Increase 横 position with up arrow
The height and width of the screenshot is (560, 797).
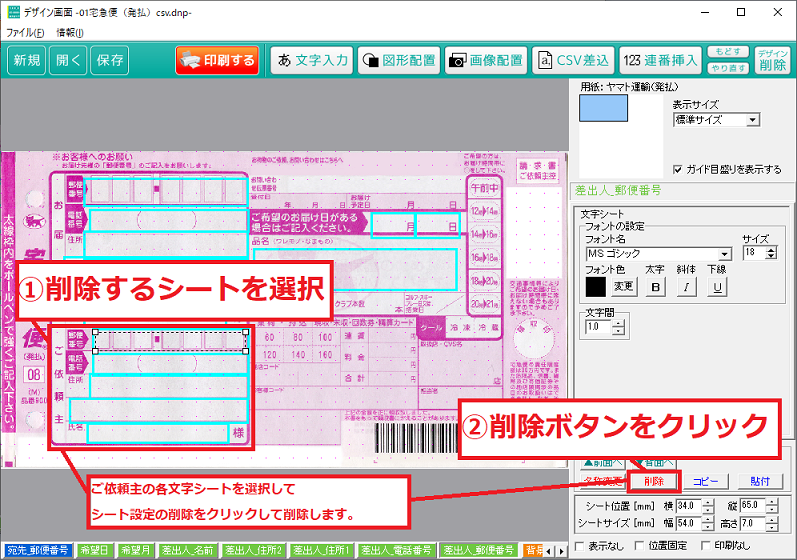coord(709,503)
